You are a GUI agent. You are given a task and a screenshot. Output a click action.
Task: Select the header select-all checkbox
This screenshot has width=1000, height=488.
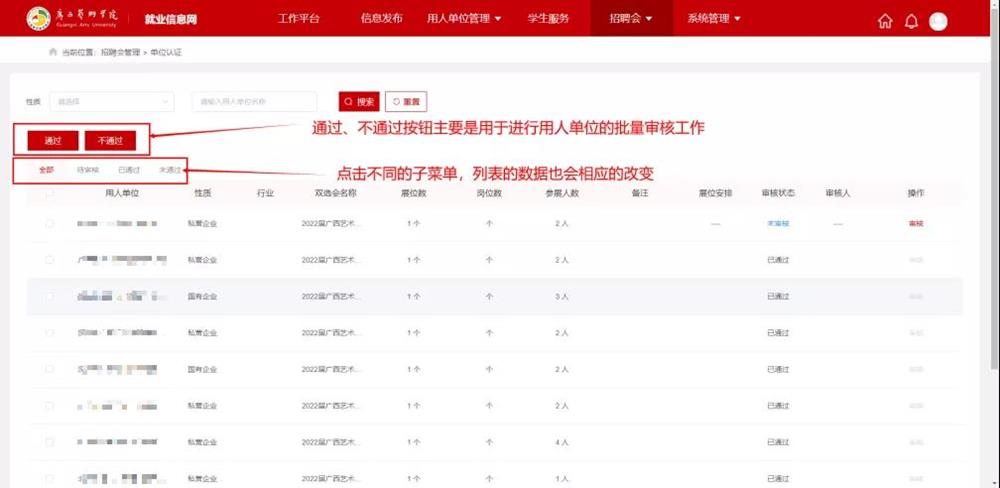coord(50,194)
